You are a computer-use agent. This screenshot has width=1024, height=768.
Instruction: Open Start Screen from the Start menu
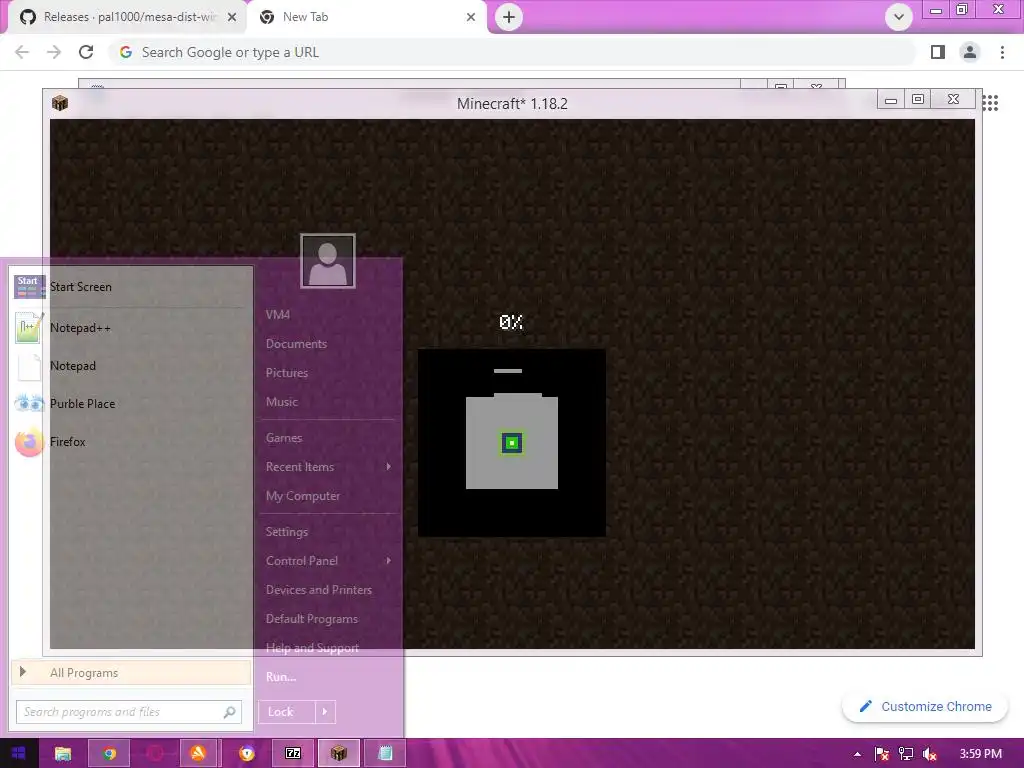click(131, 287)
